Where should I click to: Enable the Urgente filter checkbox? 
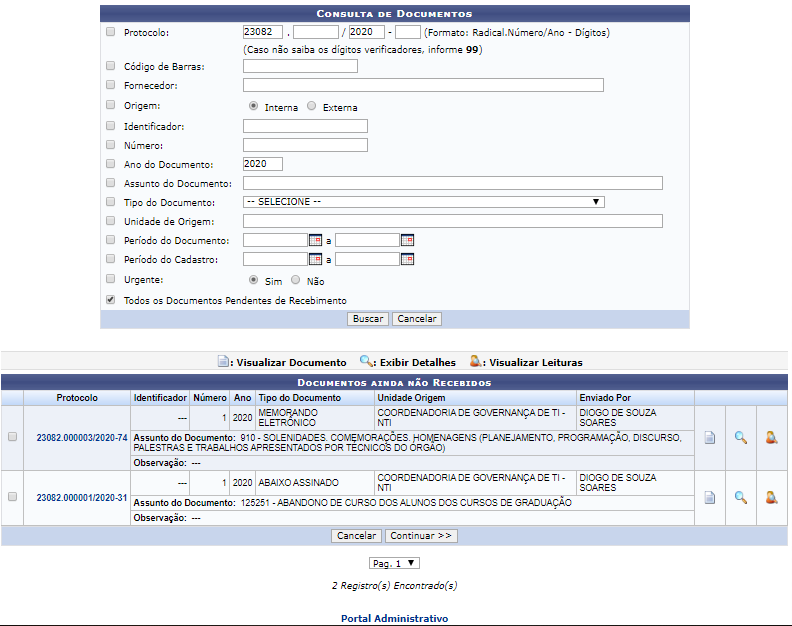[x=111, y=279]
